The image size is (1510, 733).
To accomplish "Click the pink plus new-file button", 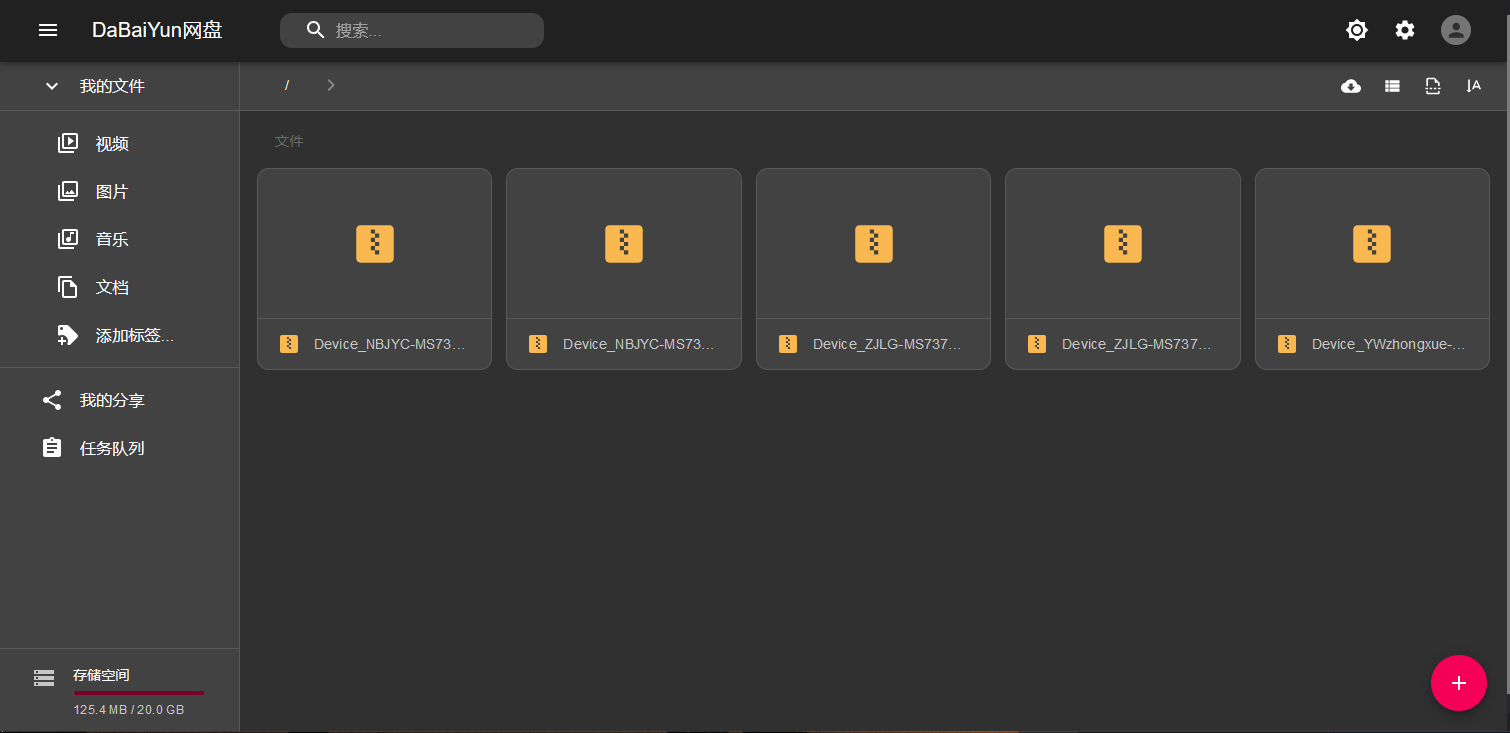I will pyautogui.click(x=1459, y=683).
